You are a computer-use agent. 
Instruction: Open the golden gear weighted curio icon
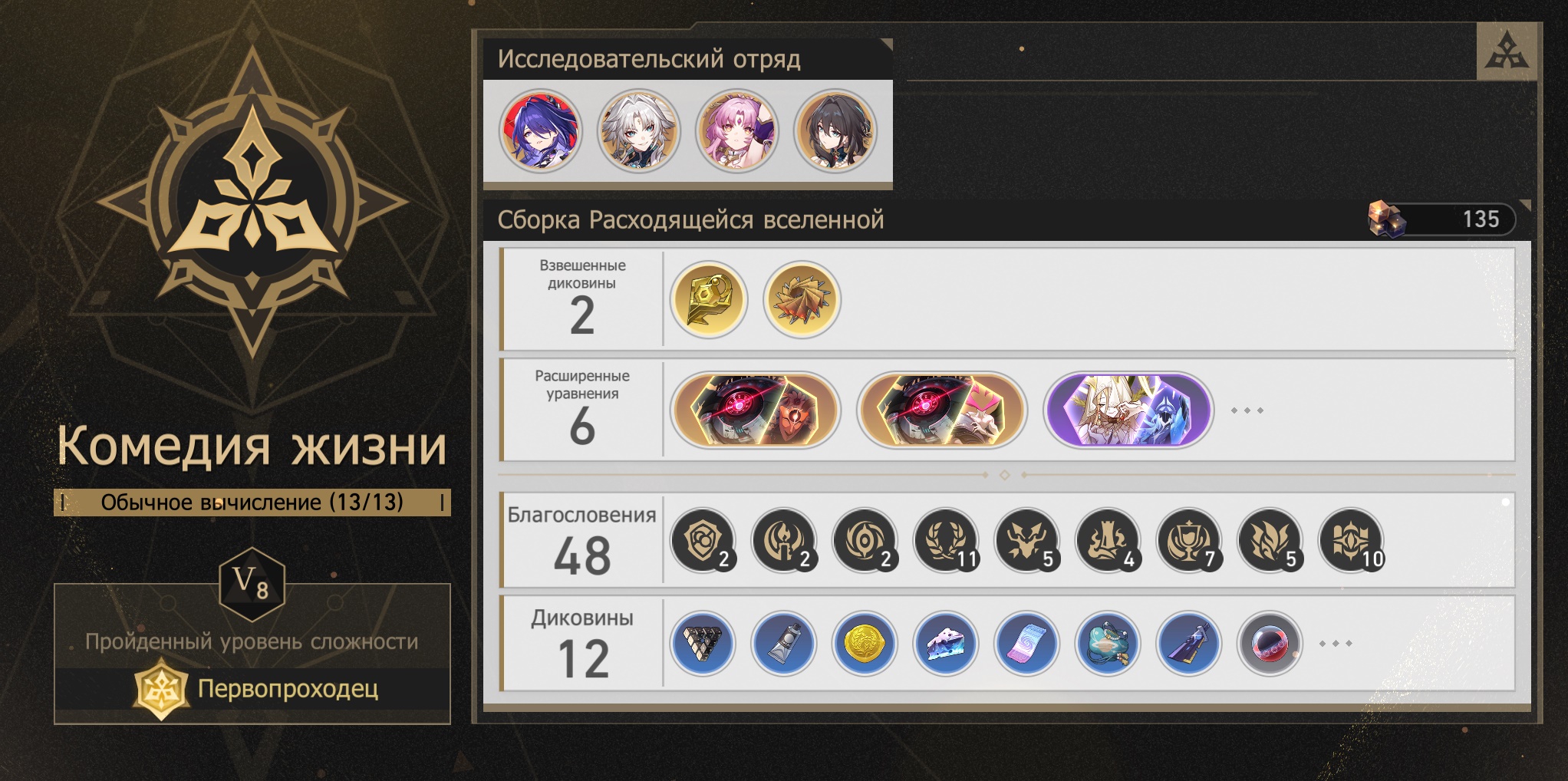tap(708, 299)
